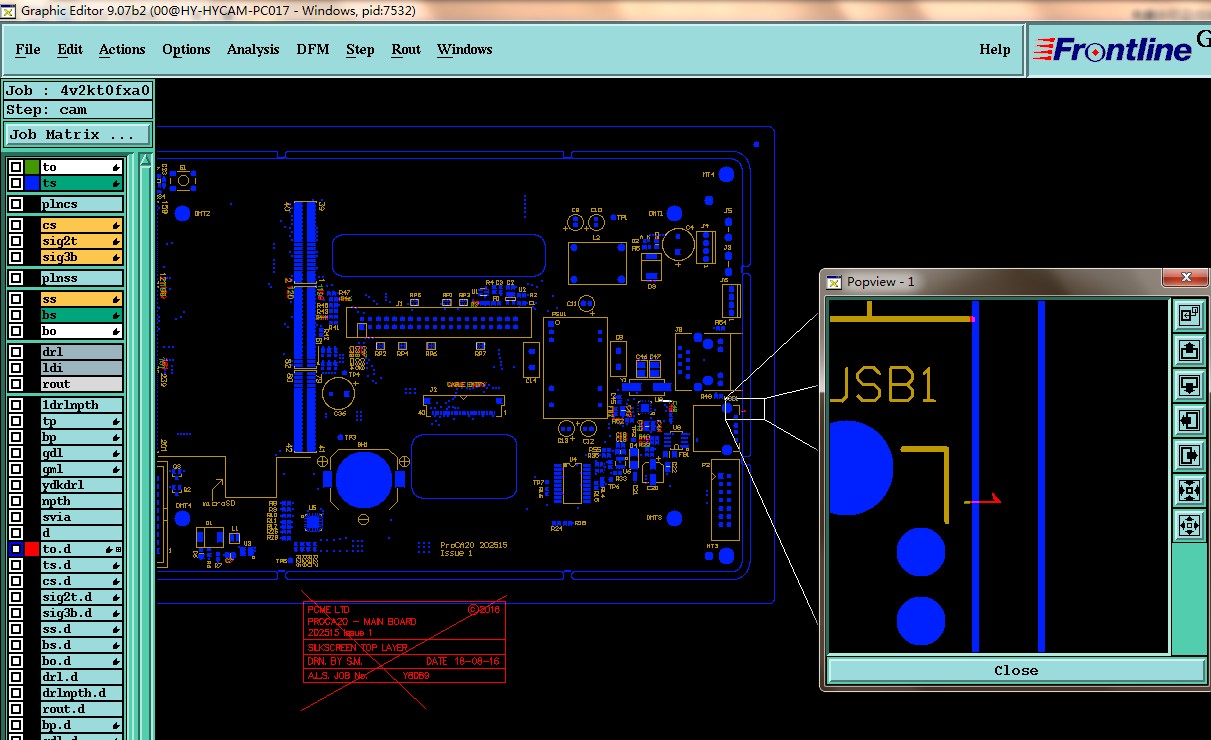
Task: Open the Windows menu
Action: click(x=464, y=49)
